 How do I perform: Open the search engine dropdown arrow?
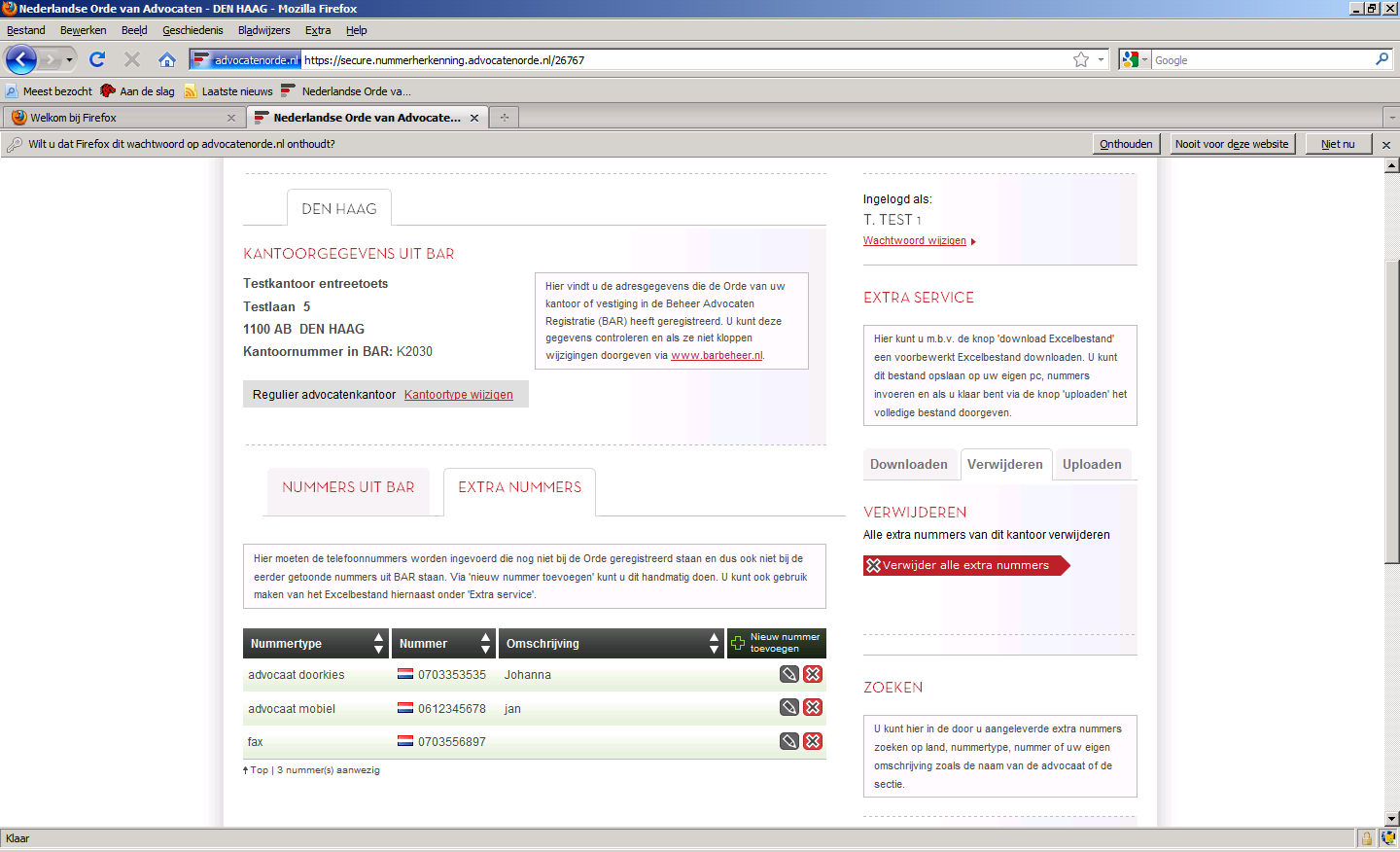click(x=1144, y=60)
